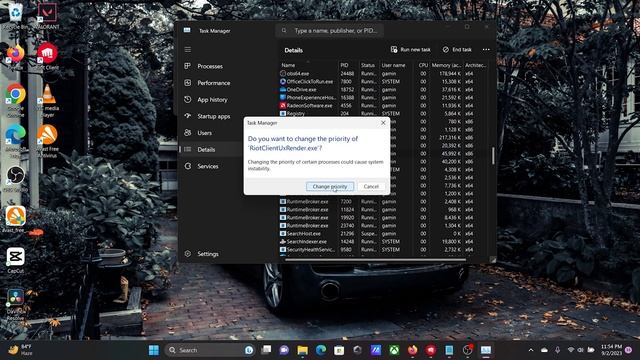The image size is (640, 360).
Task: Sort by CPU column header
Action: click(423, 65)
